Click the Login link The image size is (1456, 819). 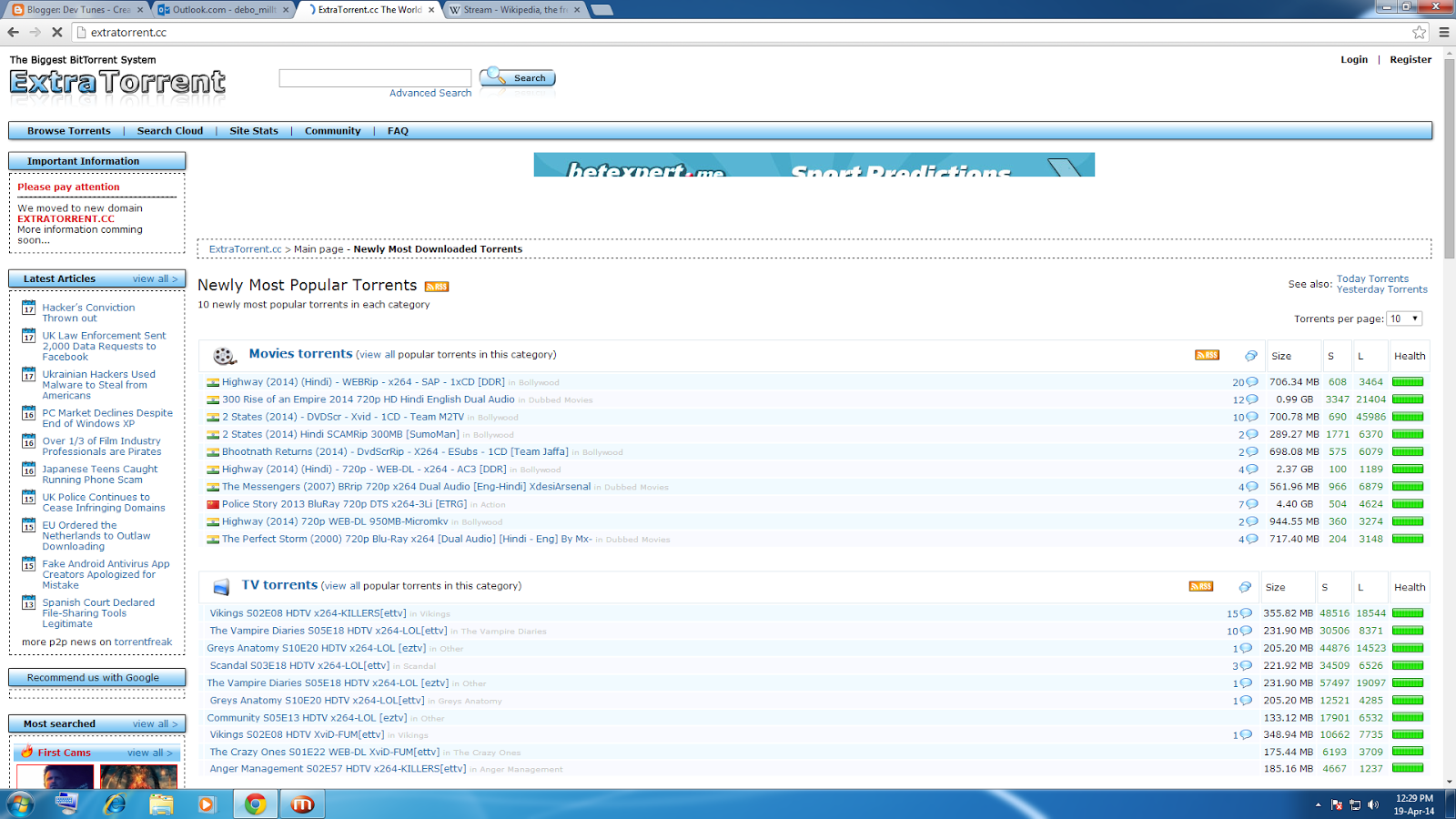coord(1354,59)
